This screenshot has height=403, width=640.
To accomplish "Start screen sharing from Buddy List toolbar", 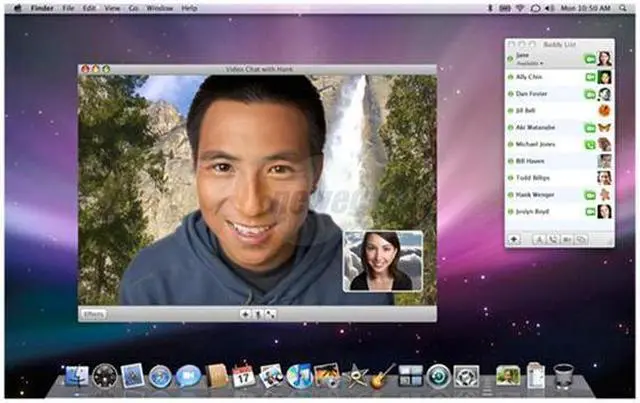I will (581, 240).
